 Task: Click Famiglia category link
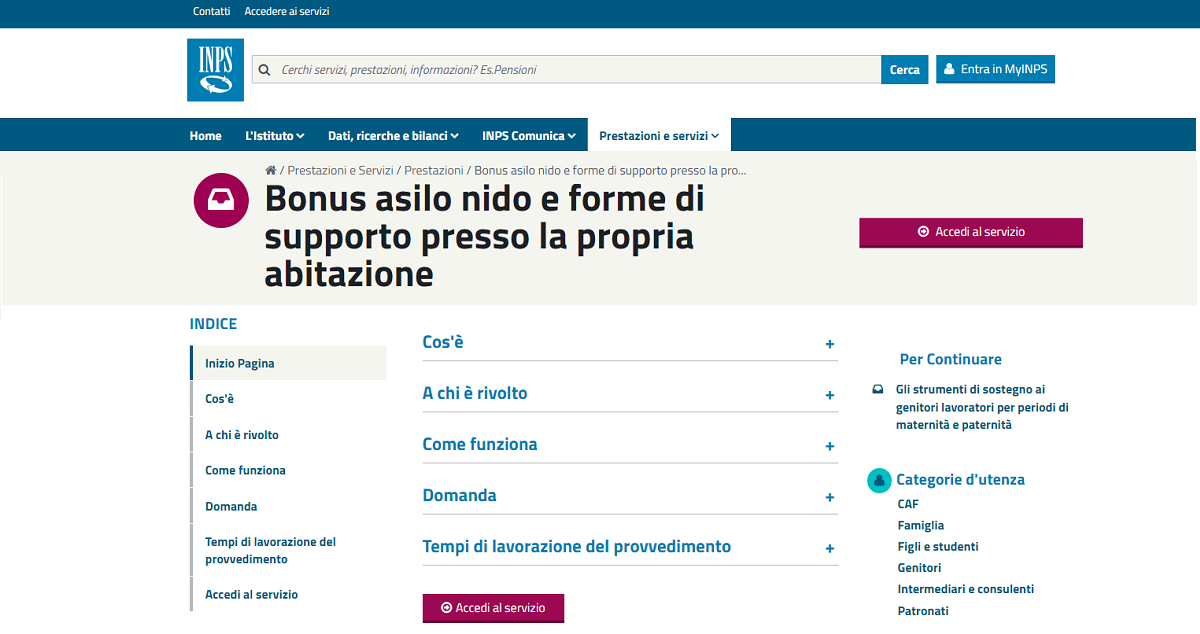click(921, 525)
